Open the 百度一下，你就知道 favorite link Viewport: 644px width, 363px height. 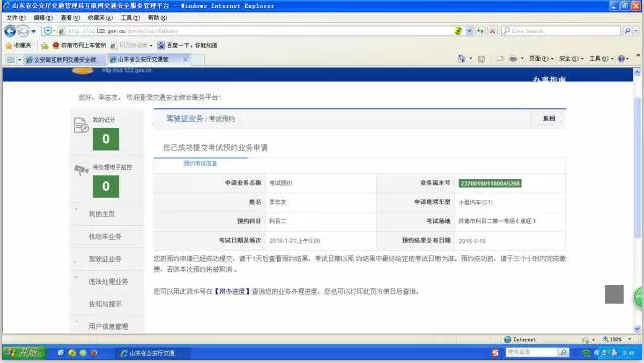click(187, 45)
